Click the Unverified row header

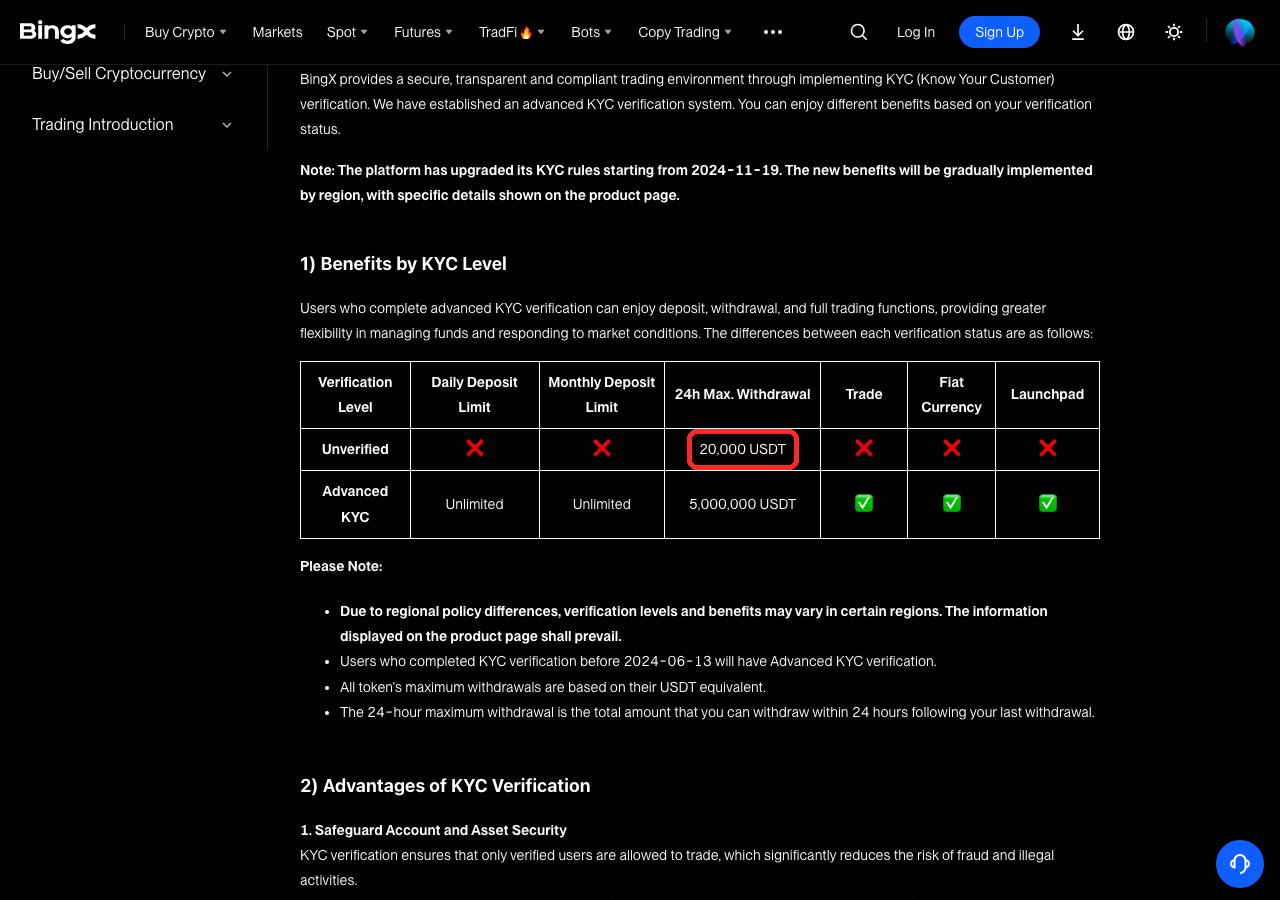pyautogui.click(x=355, y=450)
